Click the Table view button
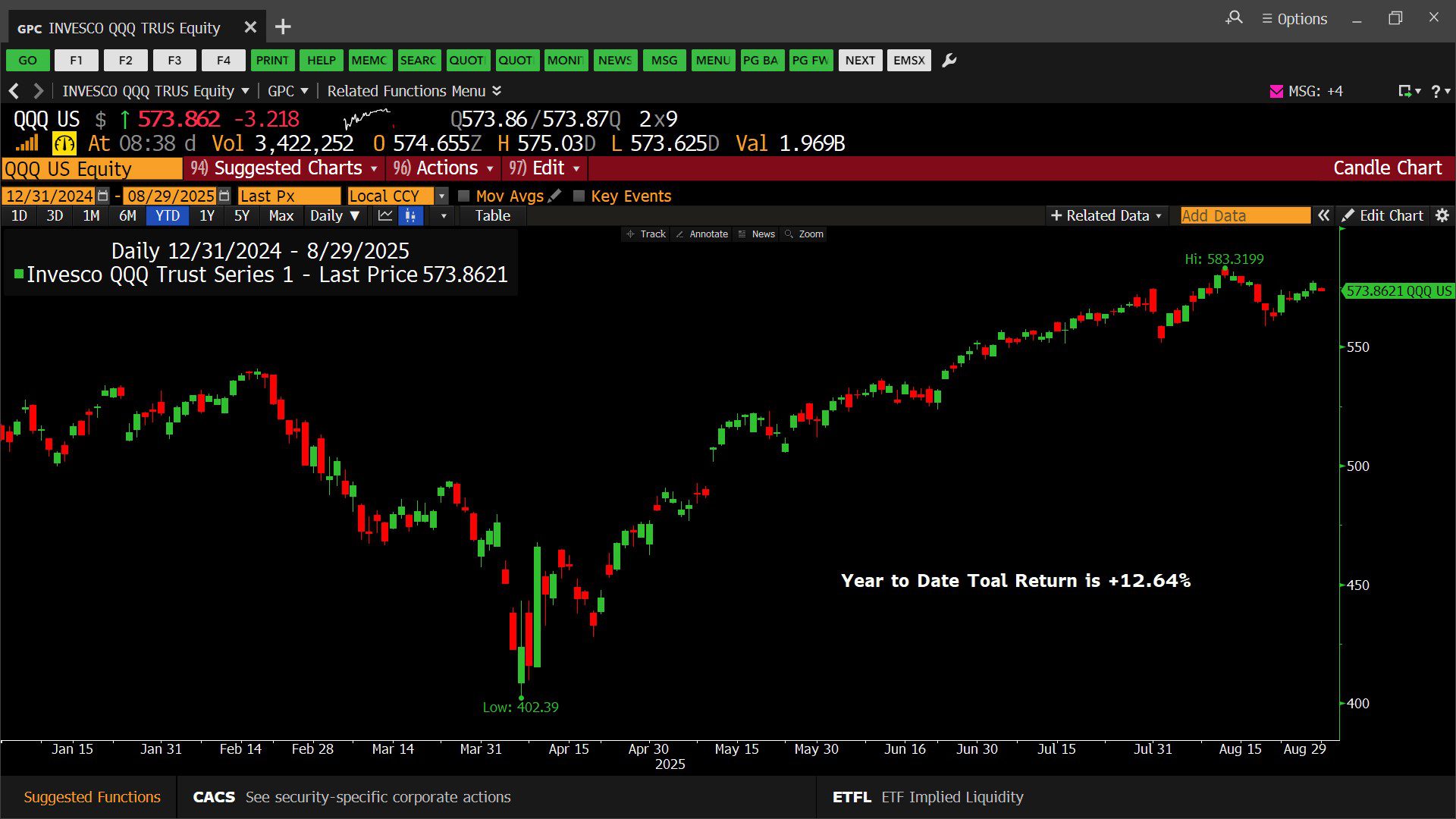 (x=492, y=216)
